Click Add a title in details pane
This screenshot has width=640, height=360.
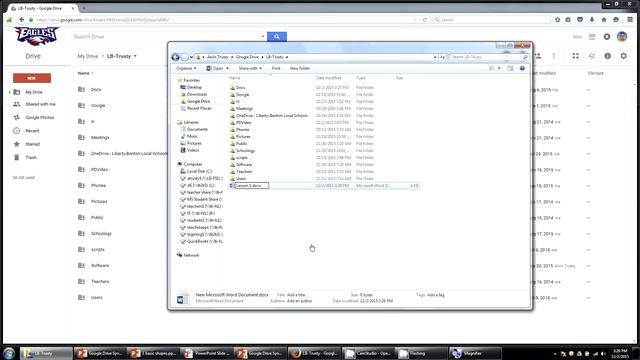[x=296, y=295]
